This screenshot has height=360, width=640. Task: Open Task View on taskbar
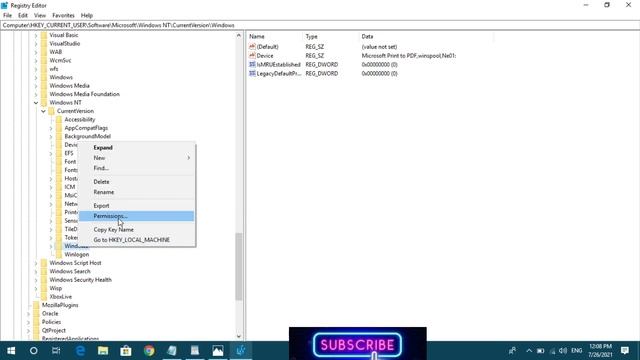[56, 351]
